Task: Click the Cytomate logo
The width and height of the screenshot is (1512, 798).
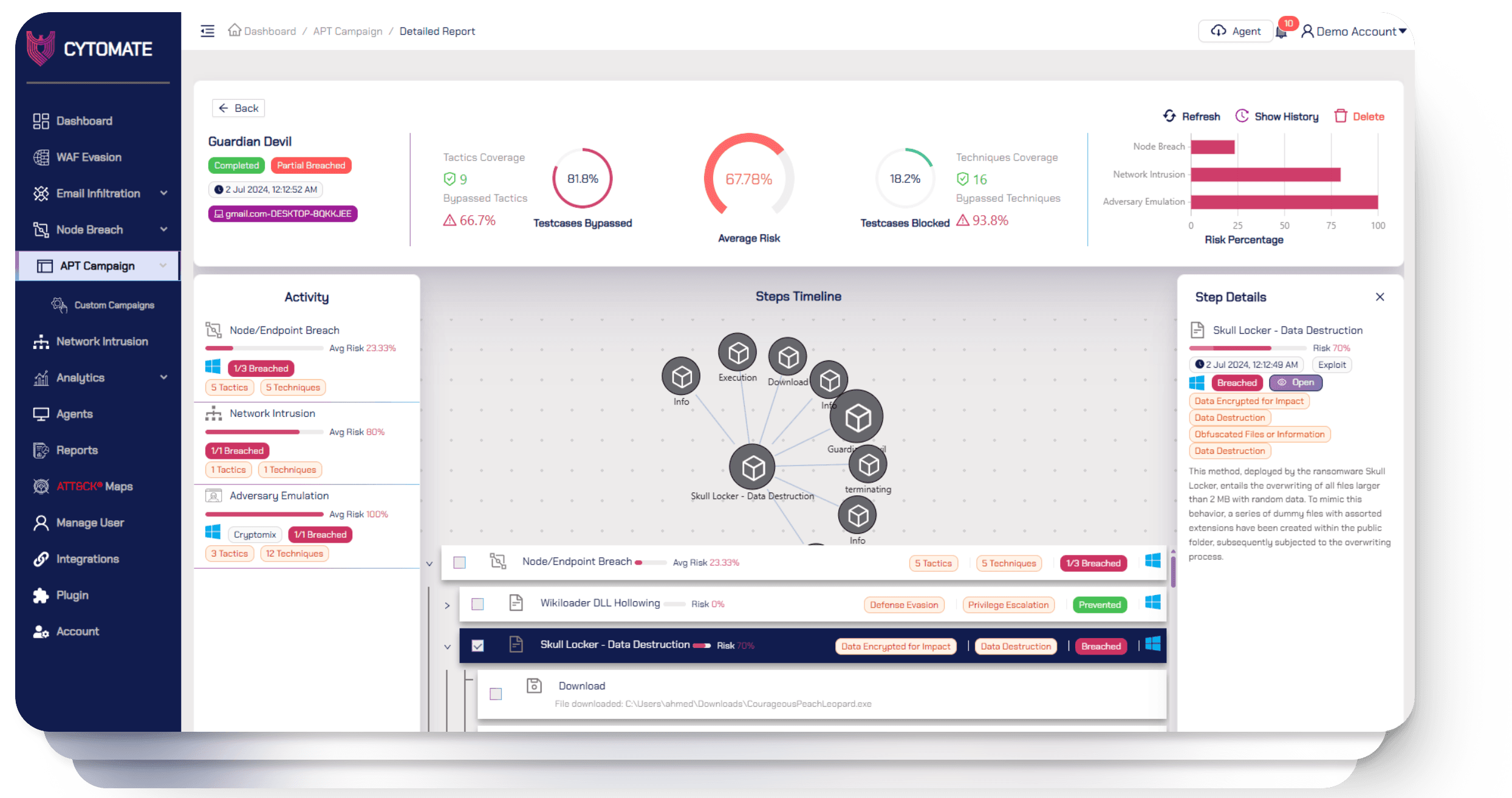Action: [90, 49]
